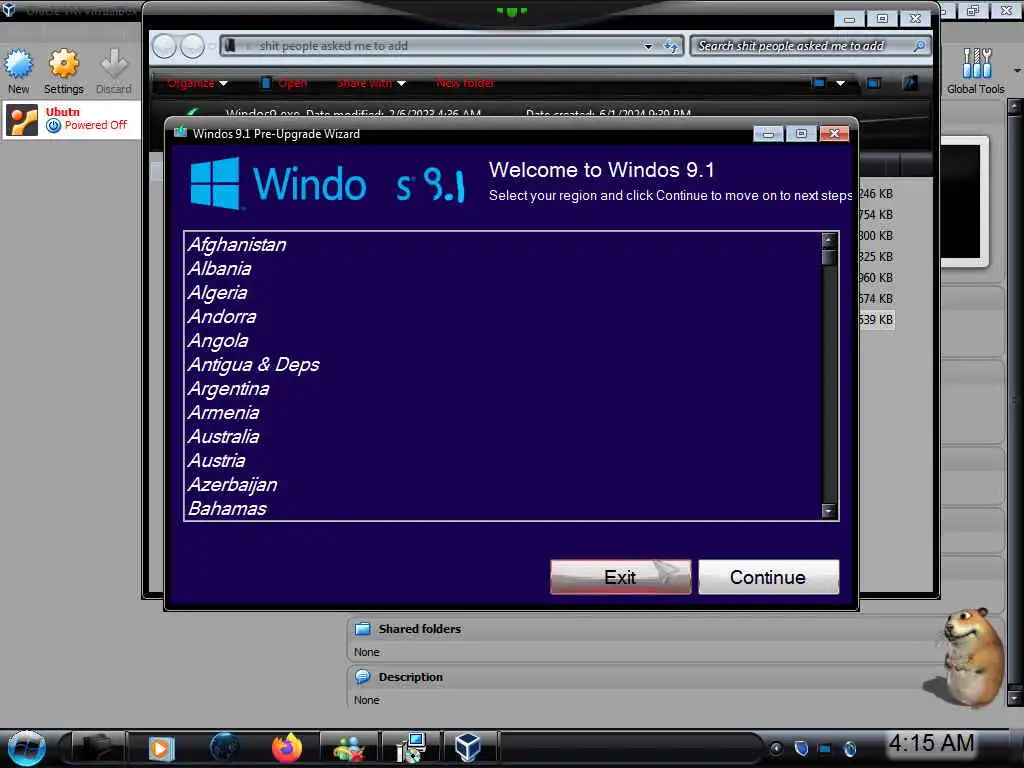Toggle the Explorer preview pane icon
1024x768 pixels.
pyautogui.click(x=874, y=83)
